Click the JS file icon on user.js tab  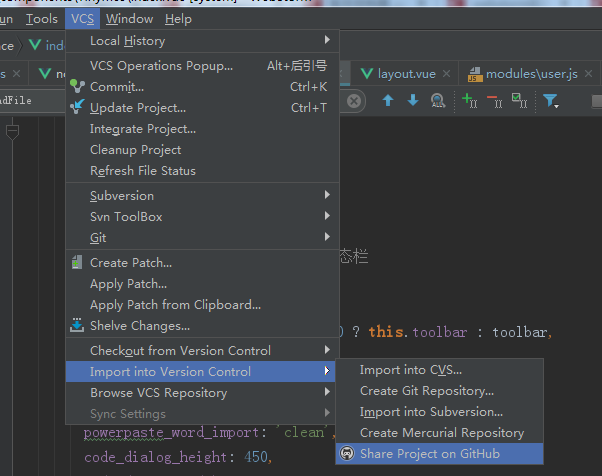coord(475,74)
